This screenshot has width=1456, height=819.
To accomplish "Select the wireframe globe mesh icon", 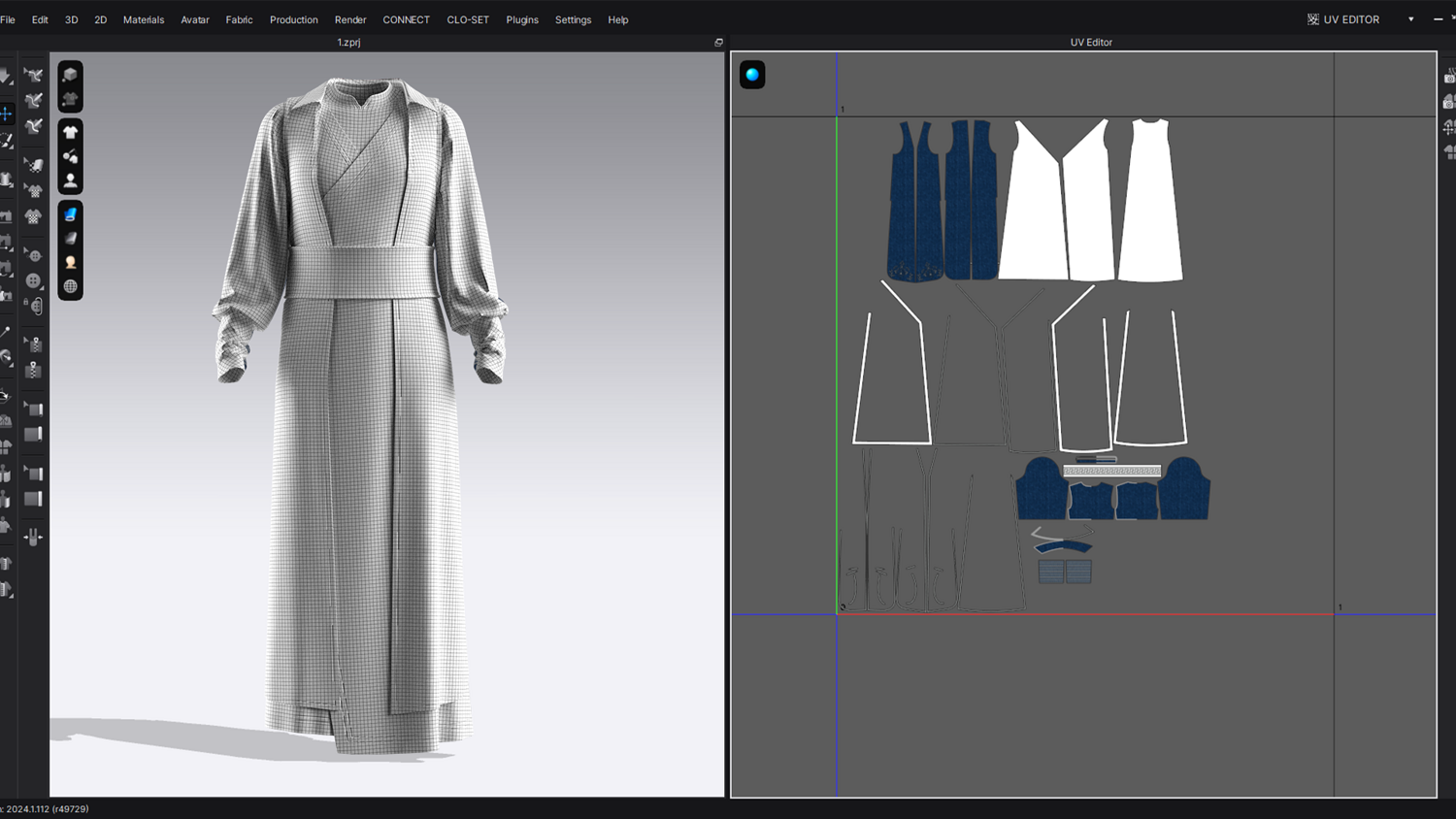I will click(70, 286).
